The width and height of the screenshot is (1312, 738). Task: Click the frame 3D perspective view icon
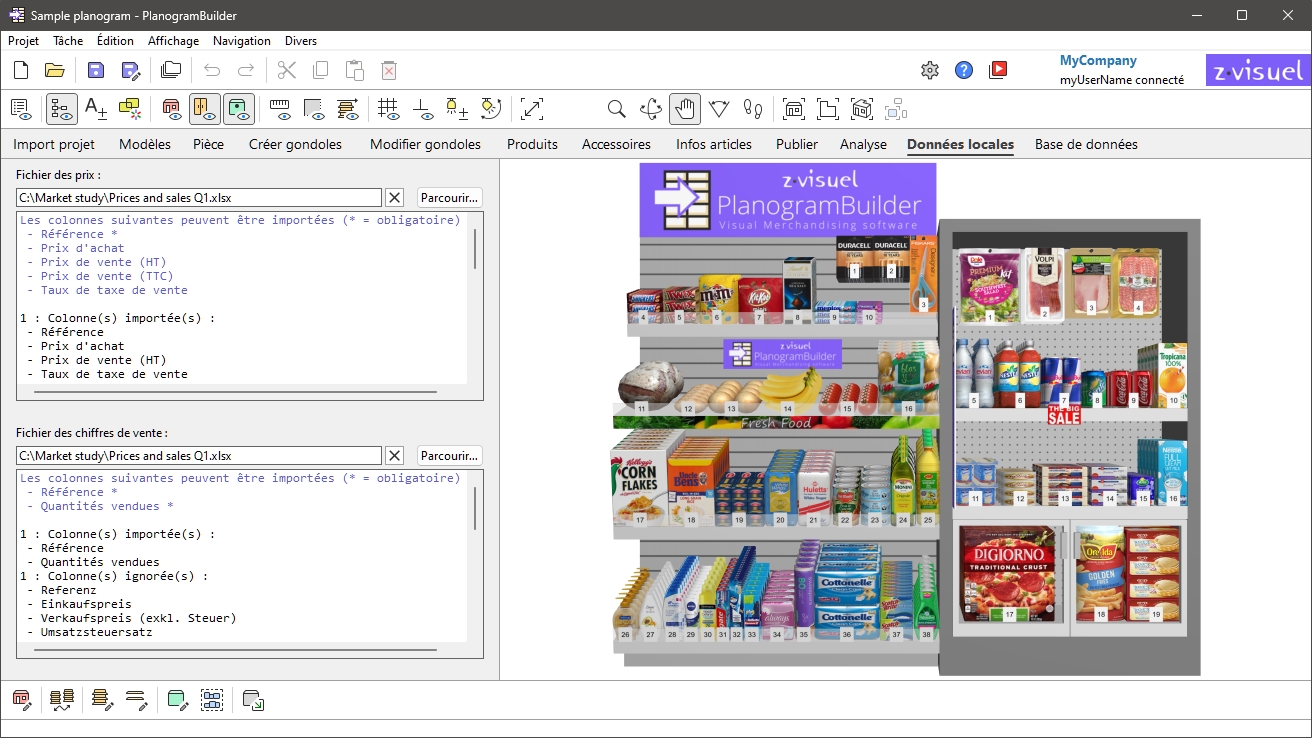coord(862,108)
